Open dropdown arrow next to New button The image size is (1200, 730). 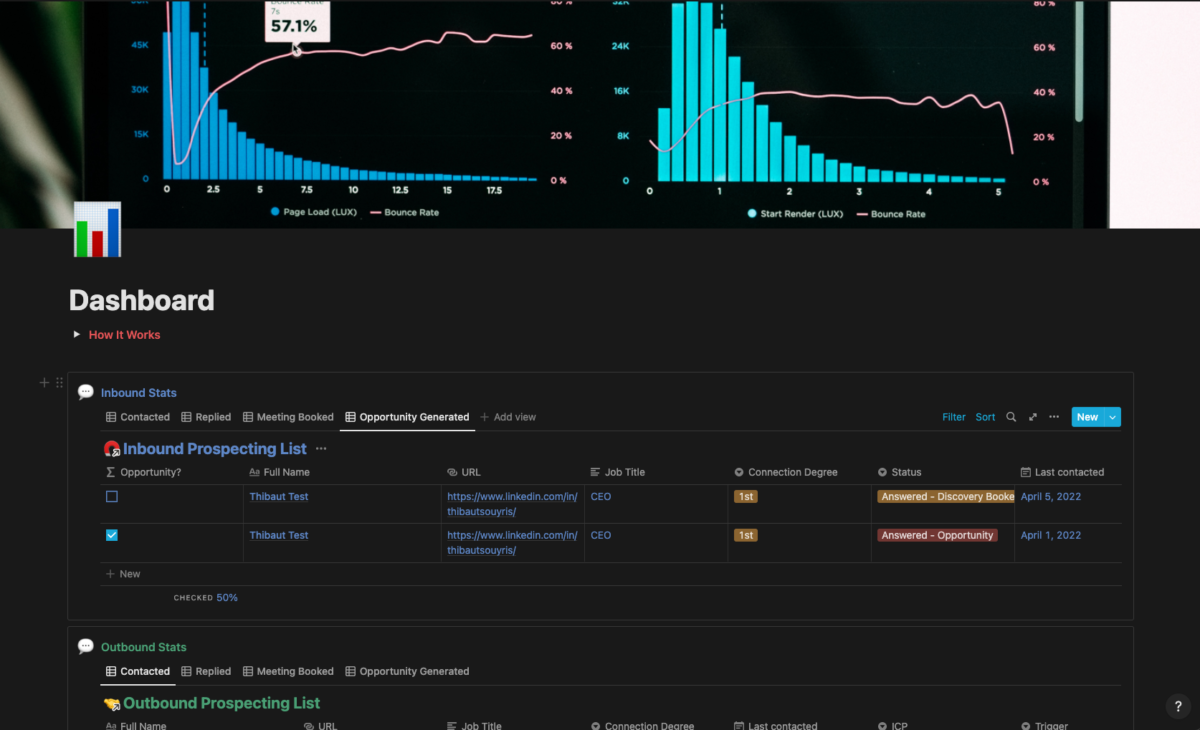point(1113,417)
